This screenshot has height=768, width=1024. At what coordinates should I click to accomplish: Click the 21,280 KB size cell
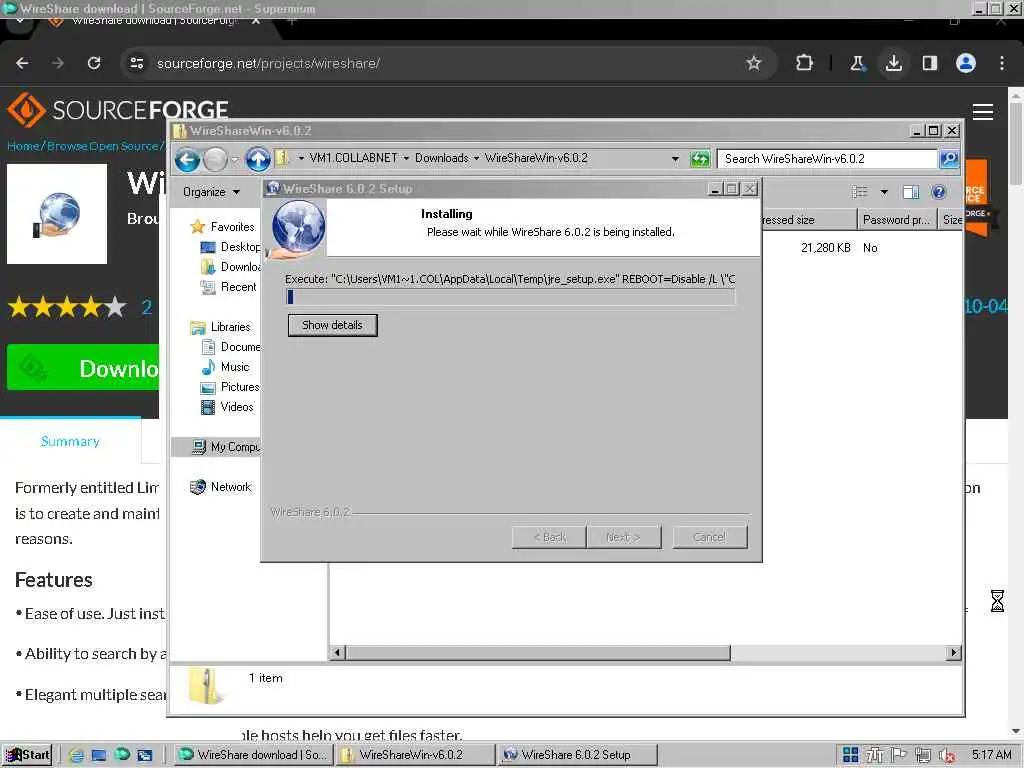point(825,248)
